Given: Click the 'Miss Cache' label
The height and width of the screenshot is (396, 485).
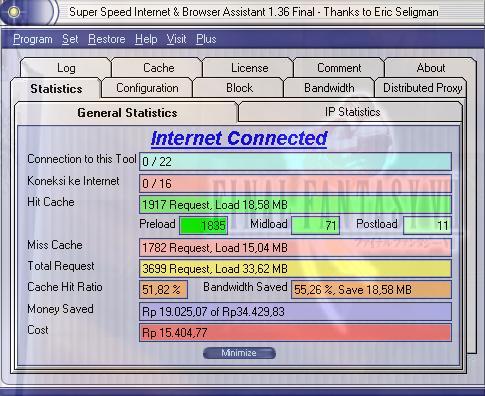Looking at the screenshot, I should tap(55, 245).
